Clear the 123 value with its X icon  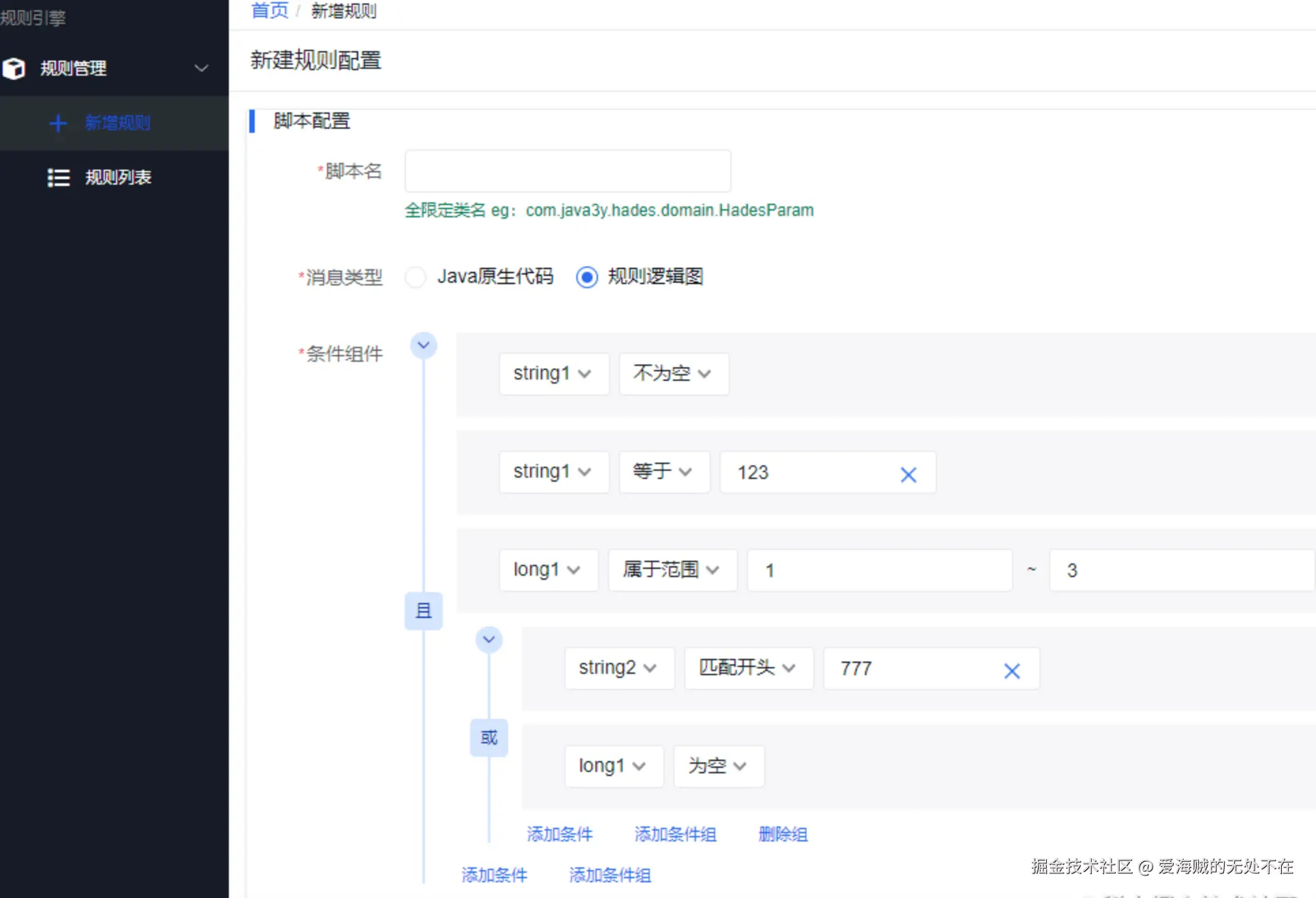pyautogui.click(x=908, y=474)
